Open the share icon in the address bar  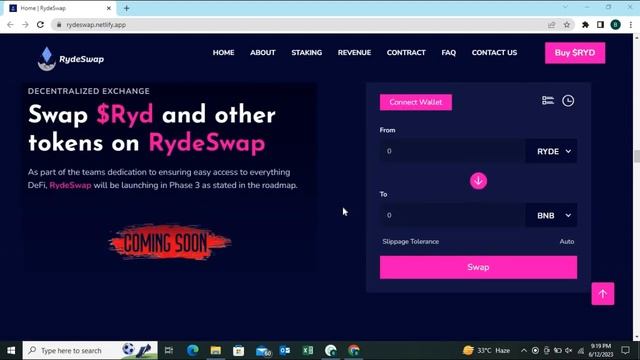[x=551, y=24]
